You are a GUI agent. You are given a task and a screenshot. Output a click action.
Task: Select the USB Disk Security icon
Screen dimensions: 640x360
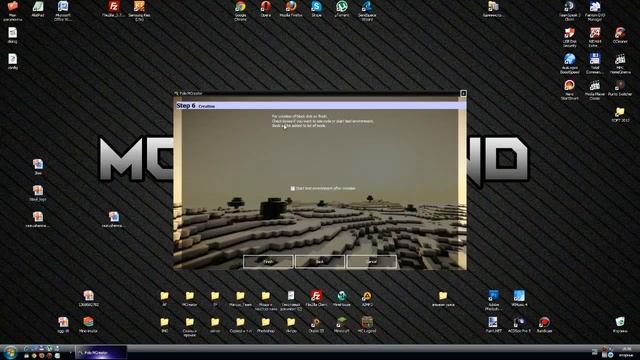pos(569,37)
